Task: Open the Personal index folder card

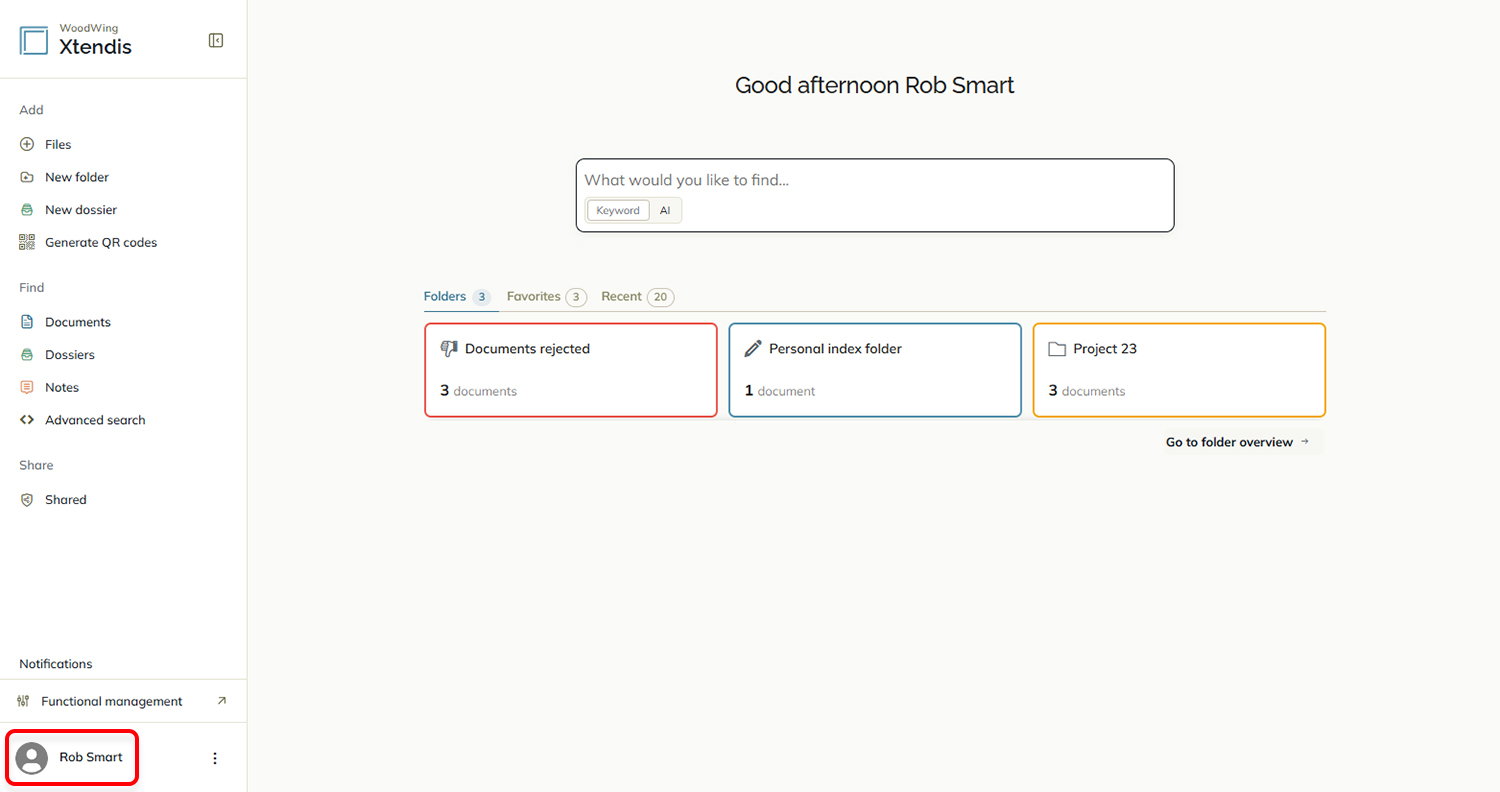Action: pyautogui.click(x=875, y=370)
